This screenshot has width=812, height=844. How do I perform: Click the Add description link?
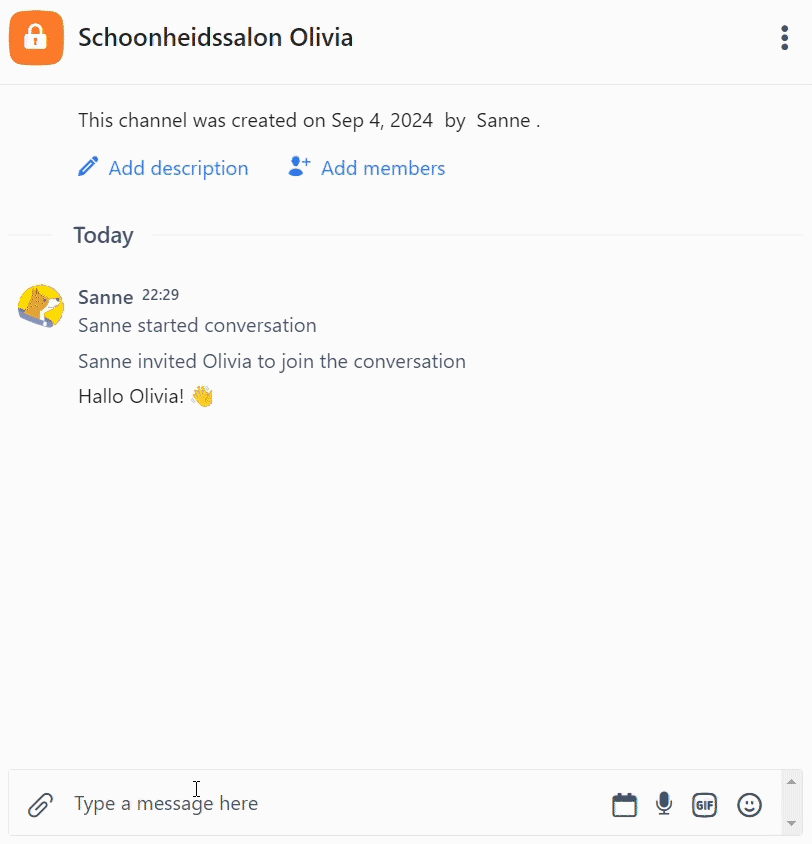tap(178, 168)
